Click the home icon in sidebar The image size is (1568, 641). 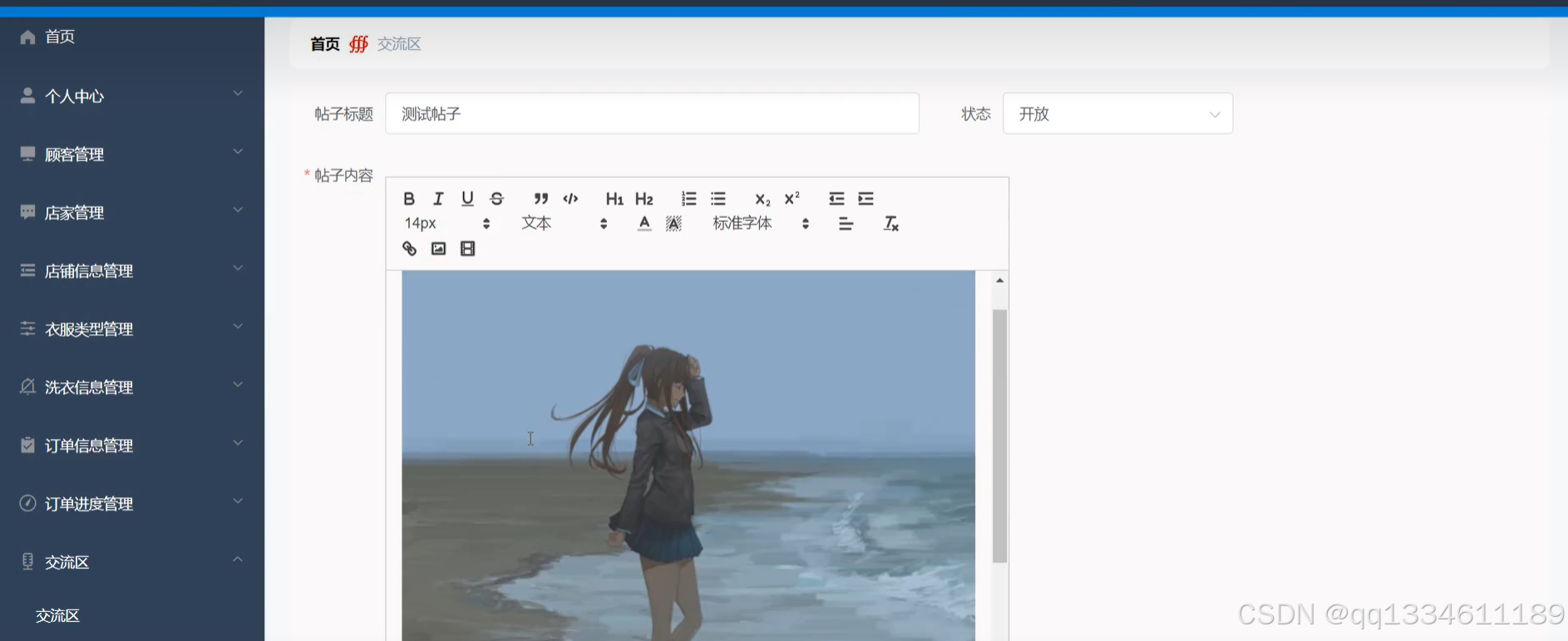tap(27, 37)
